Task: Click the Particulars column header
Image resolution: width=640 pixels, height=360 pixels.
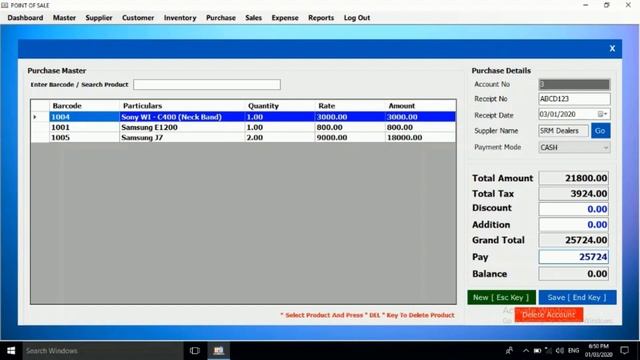Action: pyautogui.click(x=182, y=106)
